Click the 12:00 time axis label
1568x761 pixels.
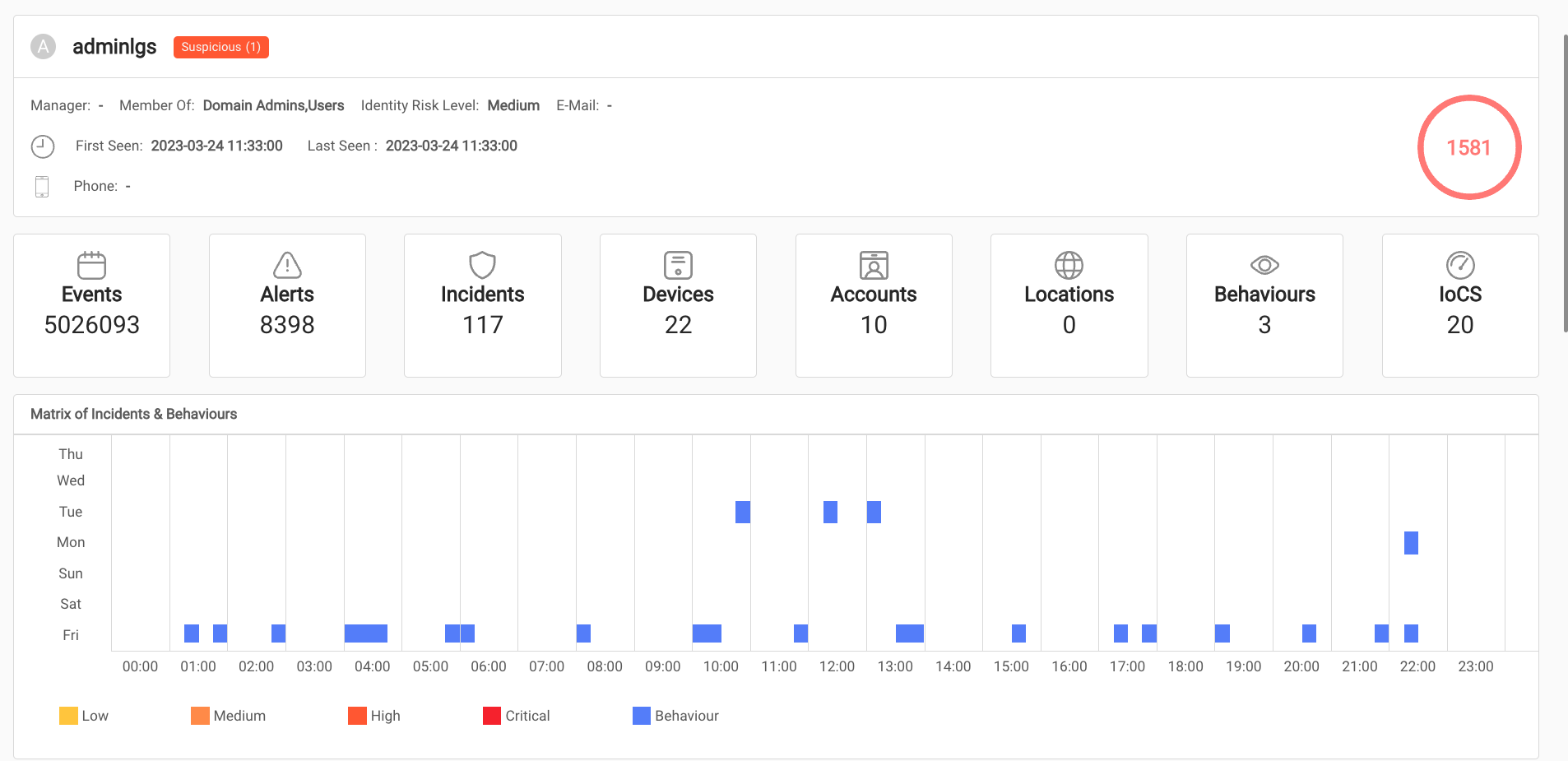pos(837,666)
